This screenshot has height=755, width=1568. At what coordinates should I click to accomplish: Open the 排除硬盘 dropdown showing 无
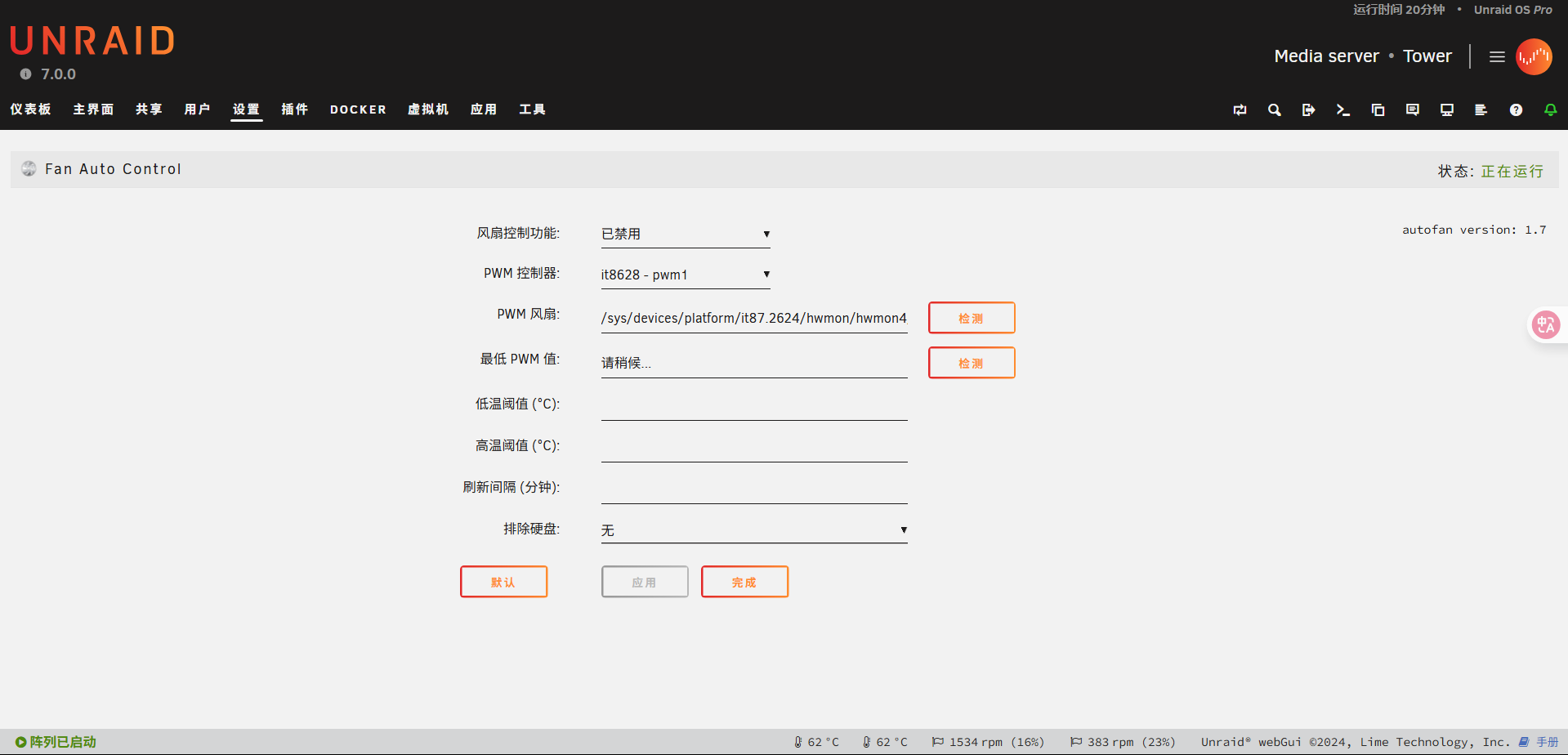(754, 530)
